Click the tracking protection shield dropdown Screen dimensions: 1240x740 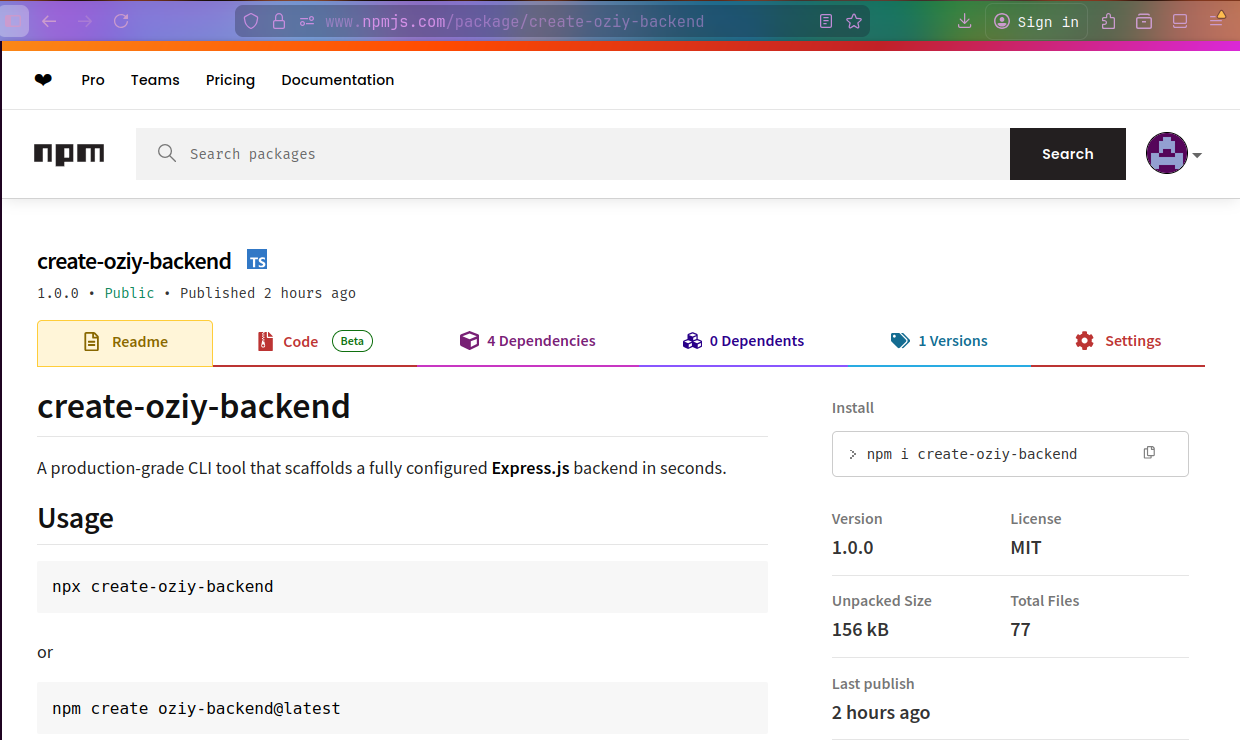251,20
